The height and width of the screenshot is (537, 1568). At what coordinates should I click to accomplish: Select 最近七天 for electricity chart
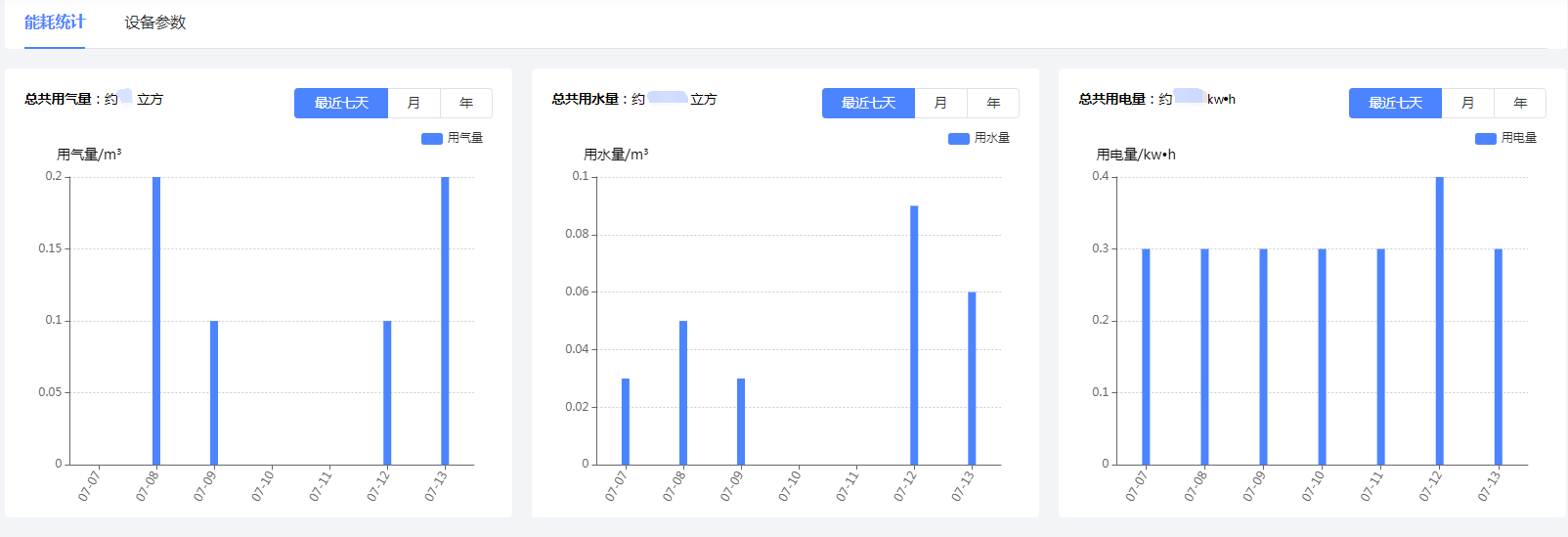pos(1395,103)
